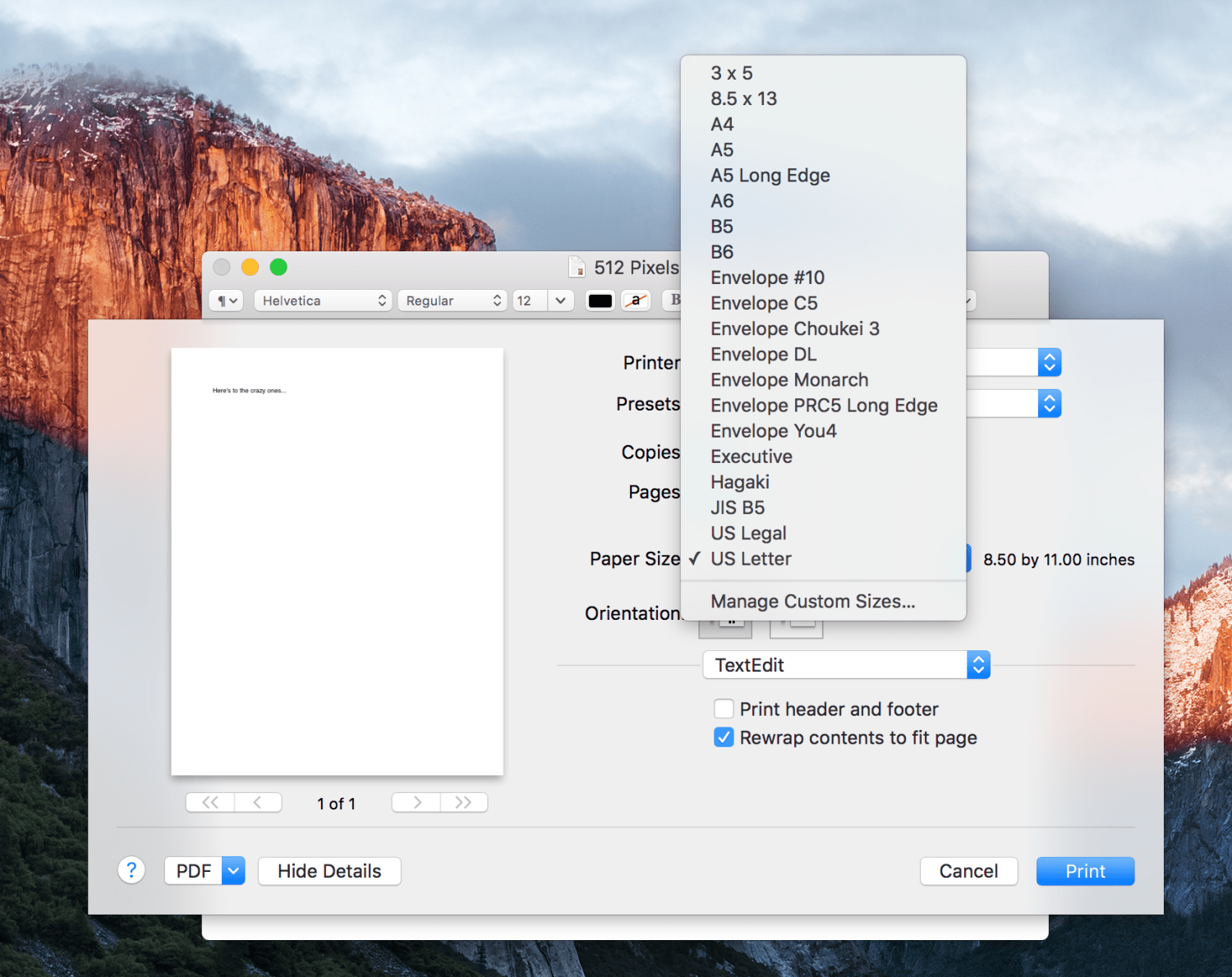Pick A5 Long Edge paper size

pos(823,175)
